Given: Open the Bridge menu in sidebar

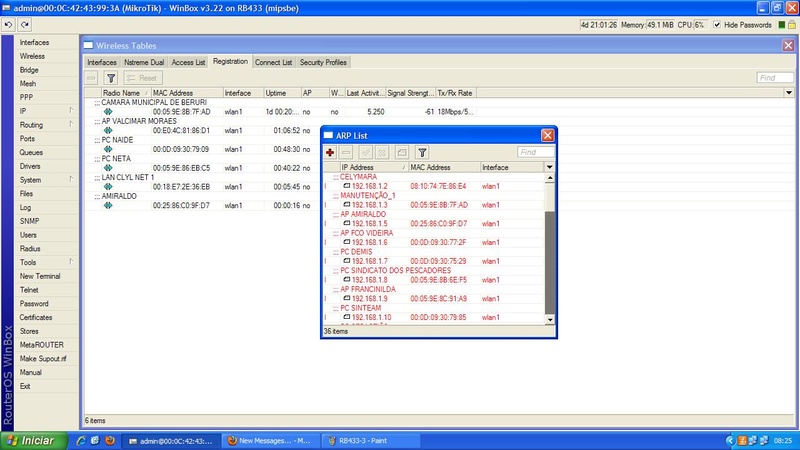Looking at the screenshot, I should pos(29,70).
